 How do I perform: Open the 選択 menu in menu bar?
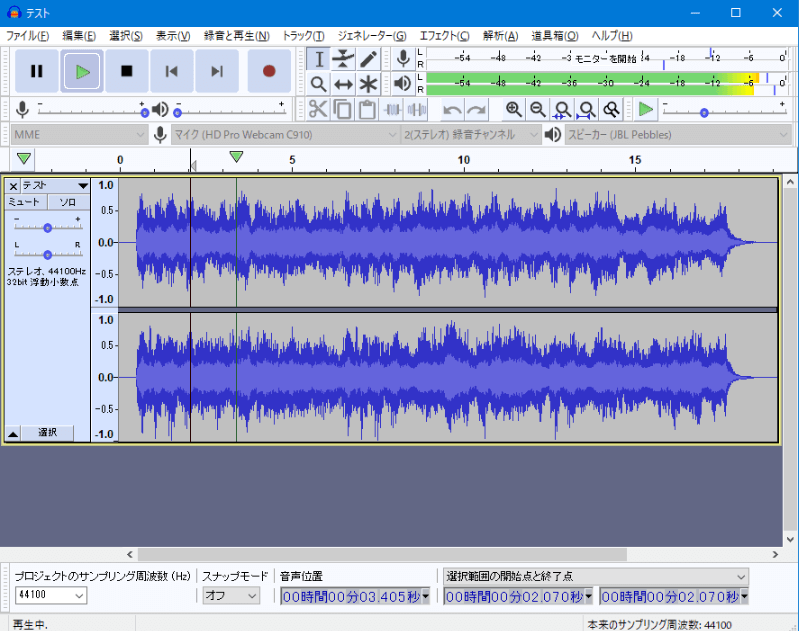pos(126,36)
